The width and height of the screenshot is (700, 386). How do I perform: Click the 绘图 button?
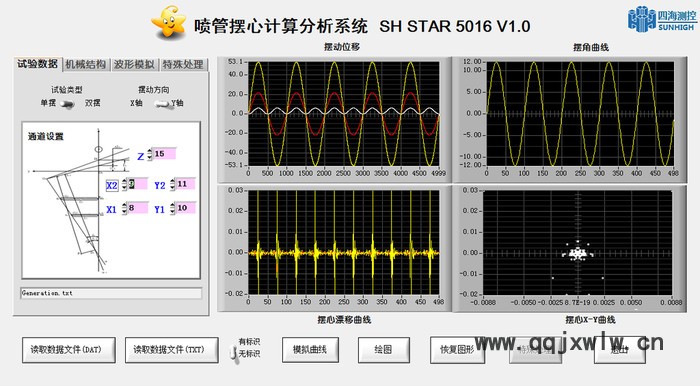[384, 350]
